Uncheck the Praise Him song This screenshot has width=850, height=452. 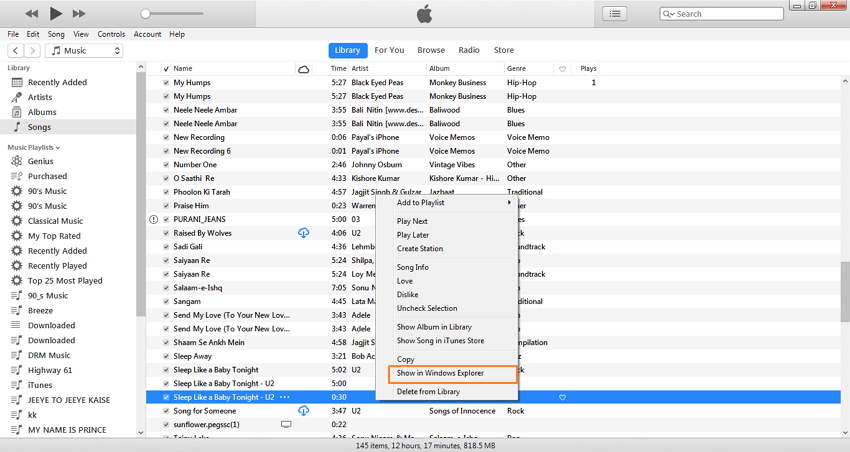(x=166, y=206)
